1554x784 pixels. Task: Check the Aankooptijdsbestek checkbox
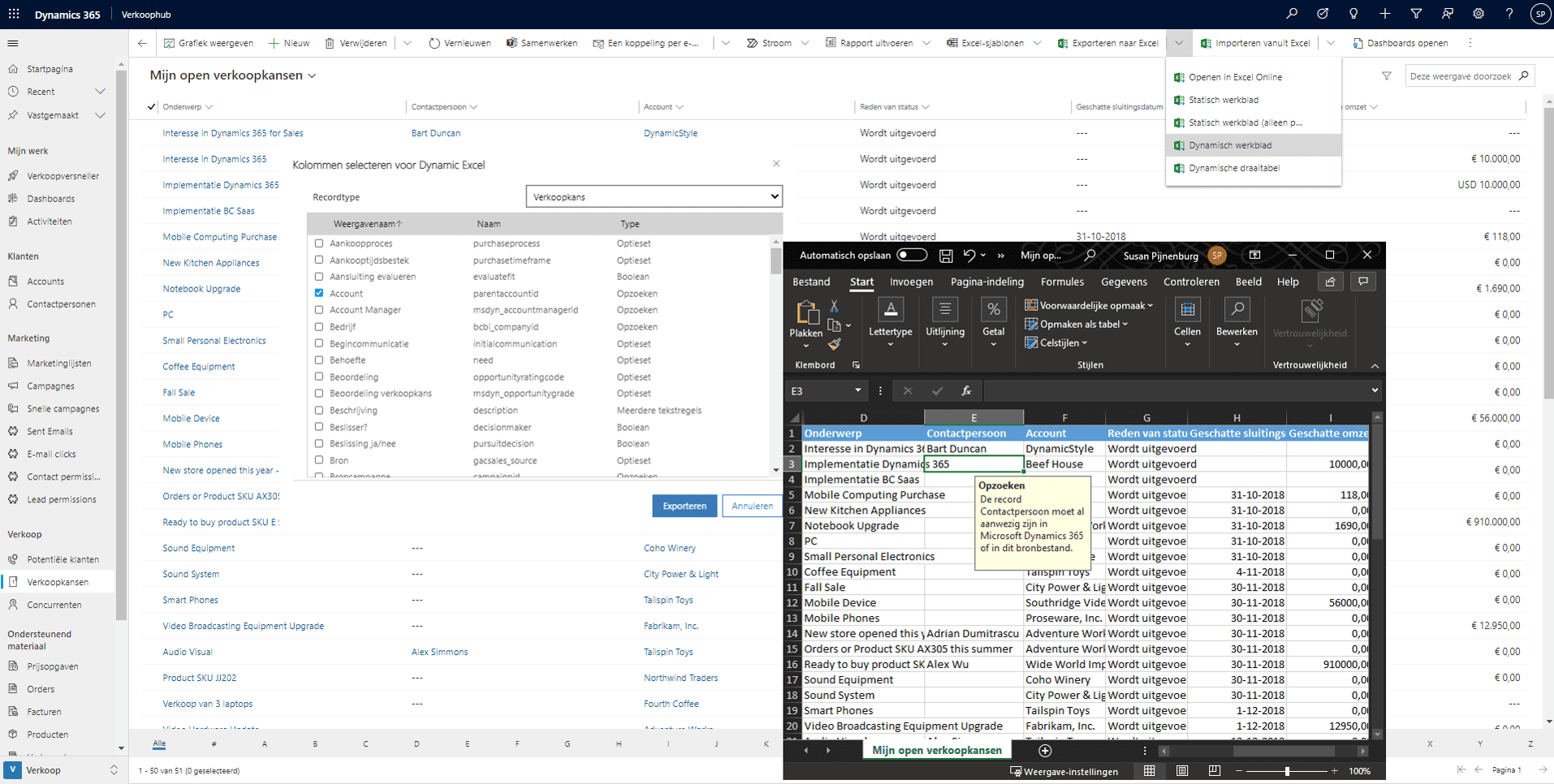(319, 261)
